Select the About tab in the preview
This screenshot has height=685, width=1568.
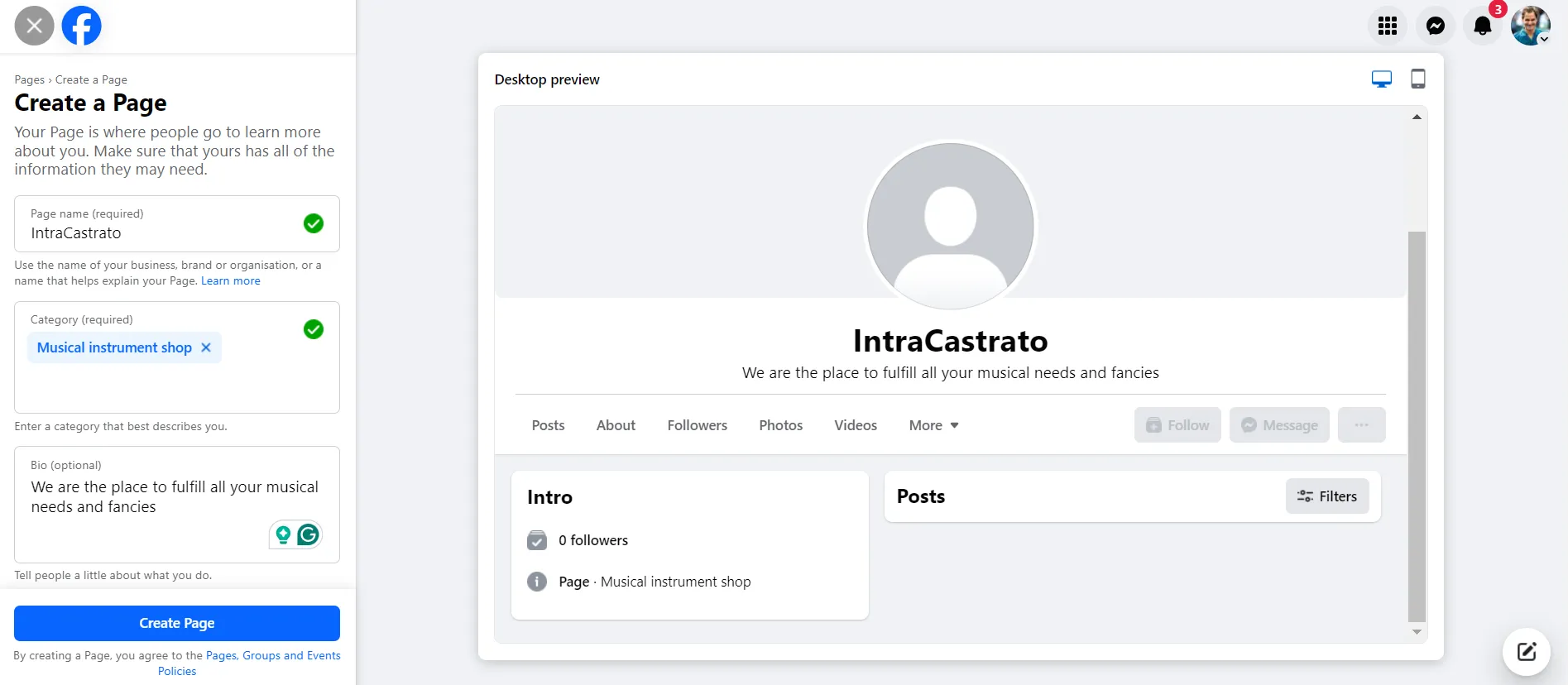pyautogui.click(x=615, y=424)
